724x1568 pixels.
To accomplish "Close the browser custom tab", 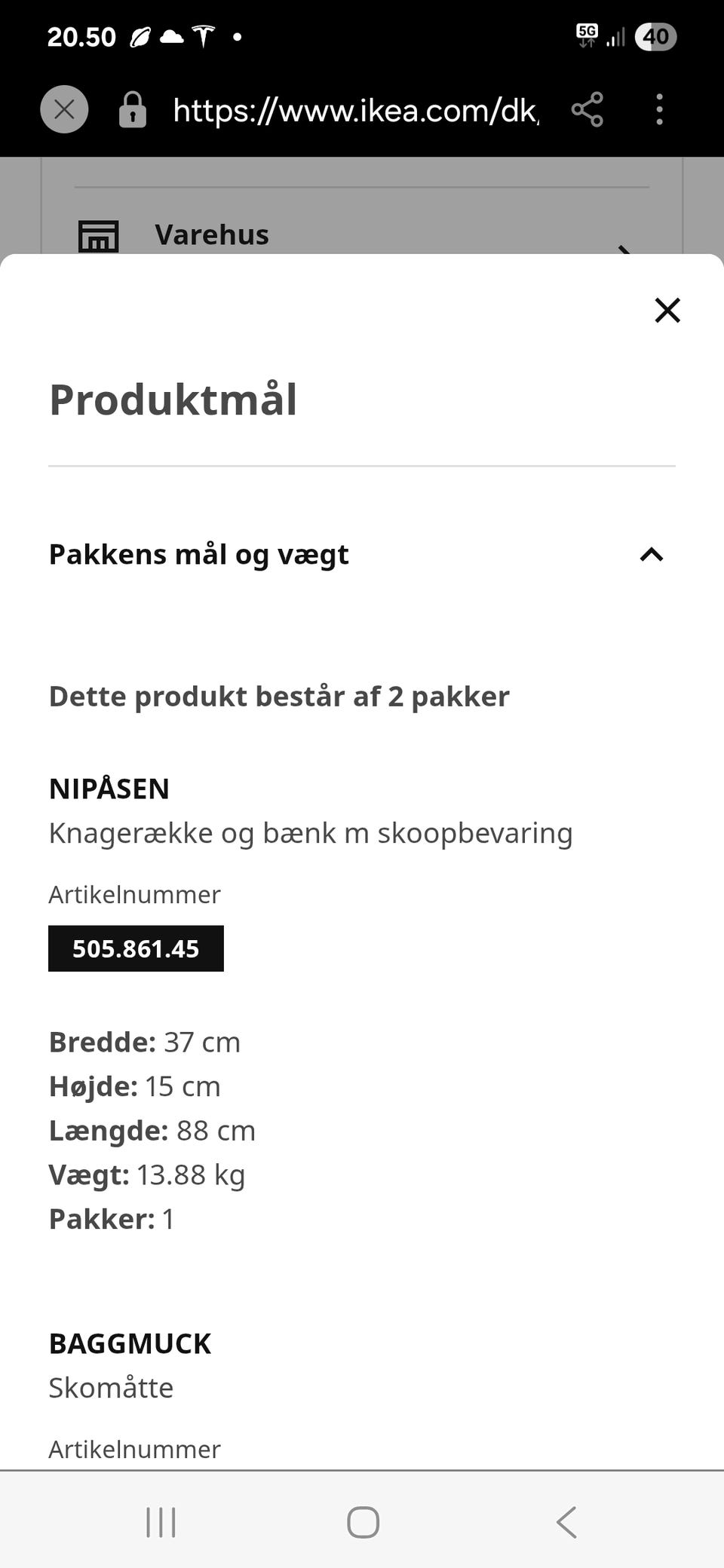I will (x=64, y=110).
